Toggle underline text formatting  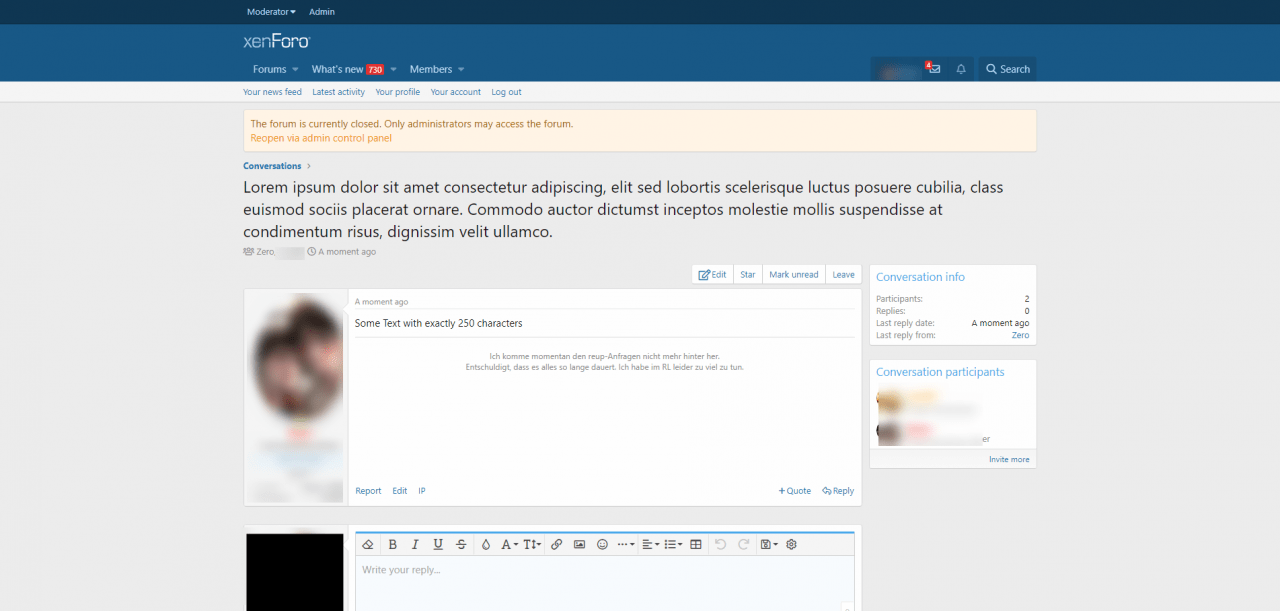438,545
